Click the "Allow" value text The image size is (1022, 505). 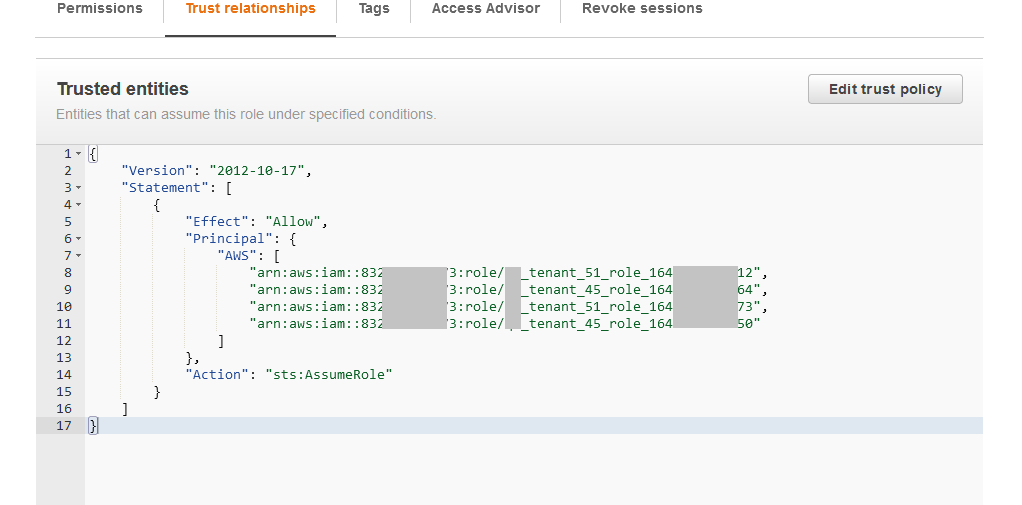[293, 222]
